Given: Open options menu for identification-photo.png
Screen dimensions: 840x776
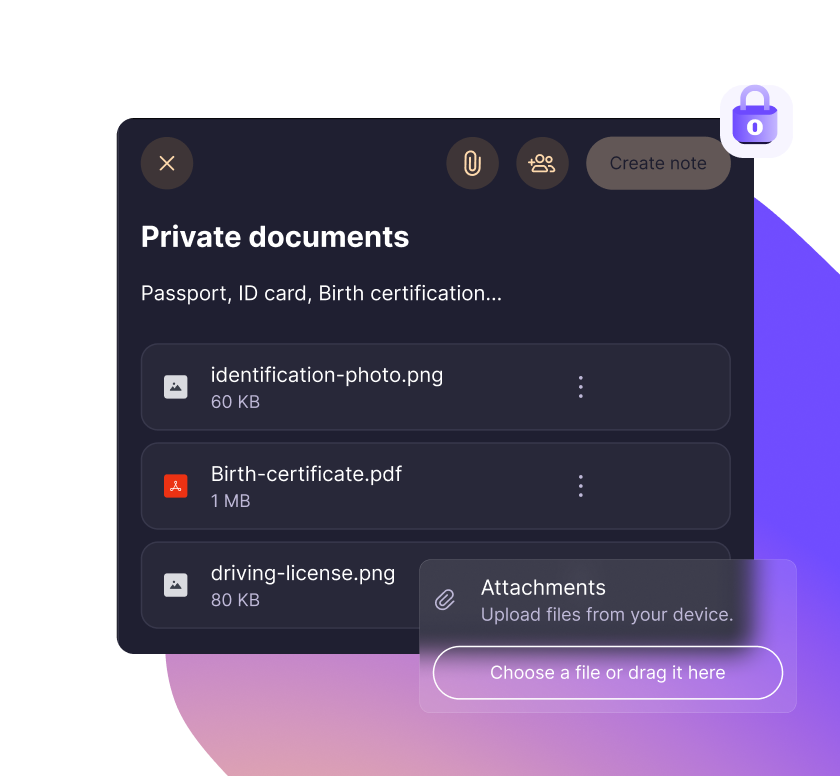Looking at the screenshot, I should 581,387.
